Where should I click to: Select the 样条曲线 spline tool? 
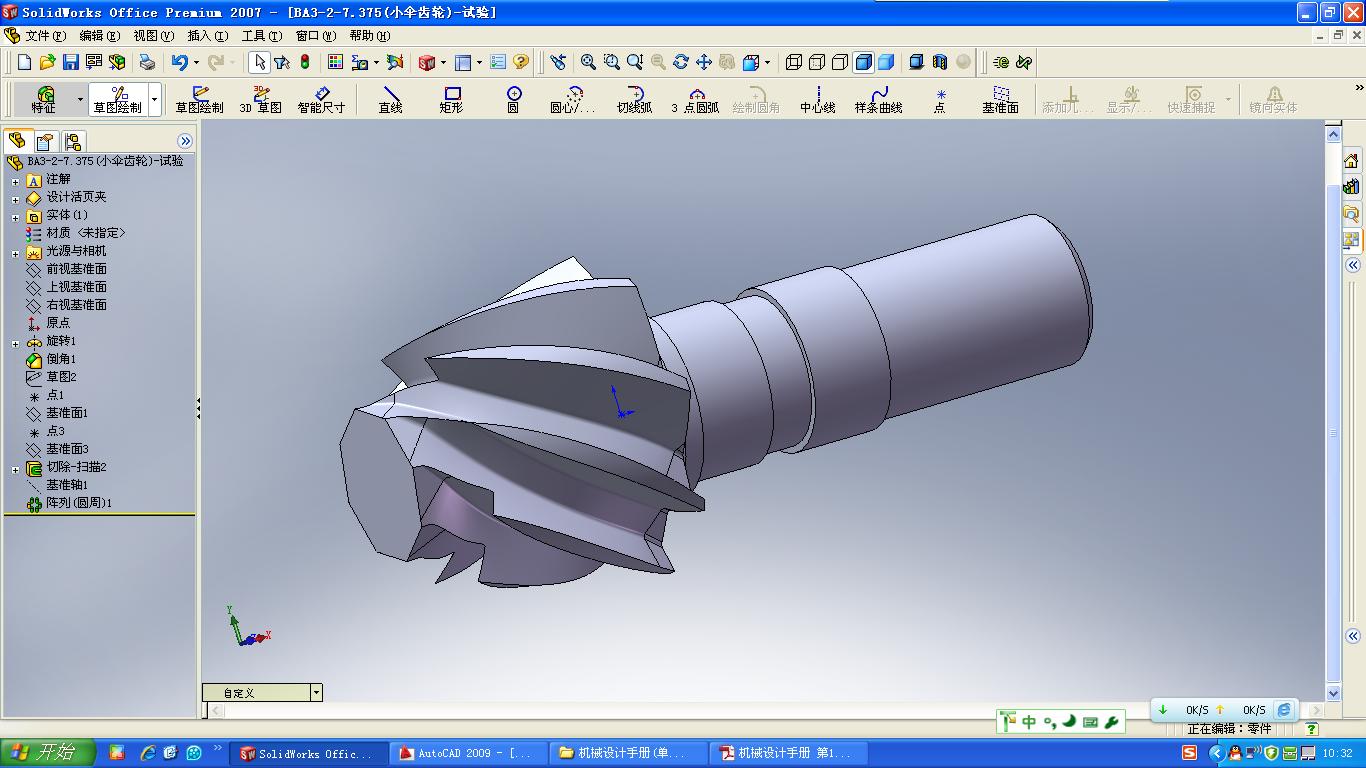click(x=879, y=99)
